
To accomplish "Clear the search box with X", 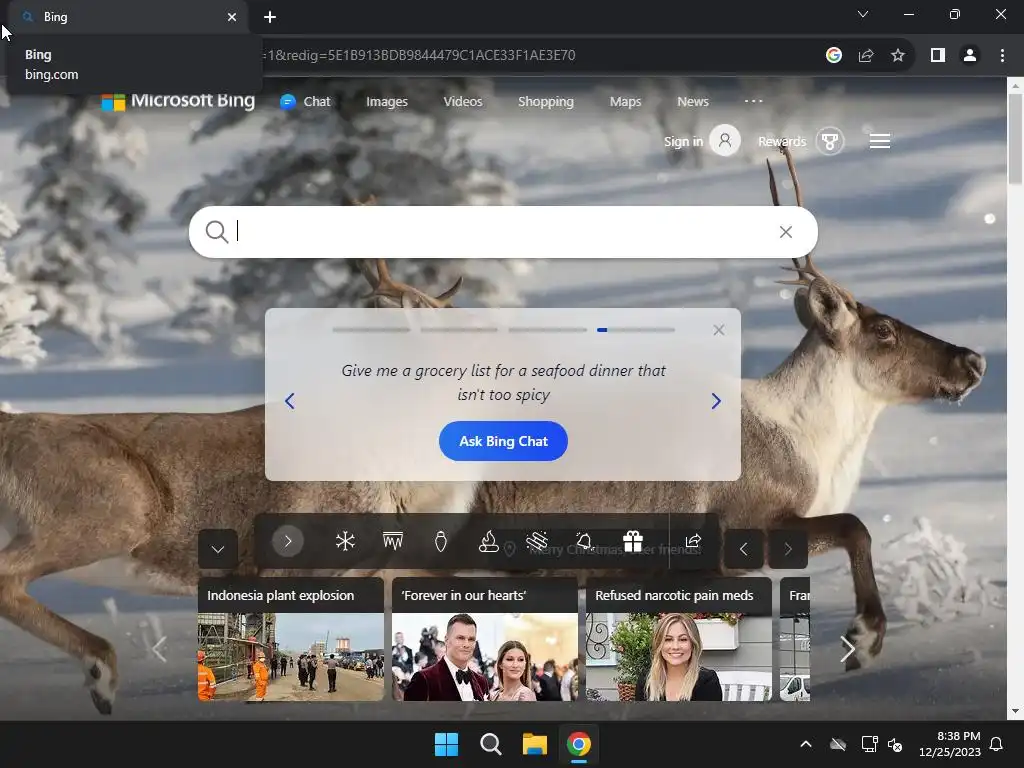I will tap(786, 232).
